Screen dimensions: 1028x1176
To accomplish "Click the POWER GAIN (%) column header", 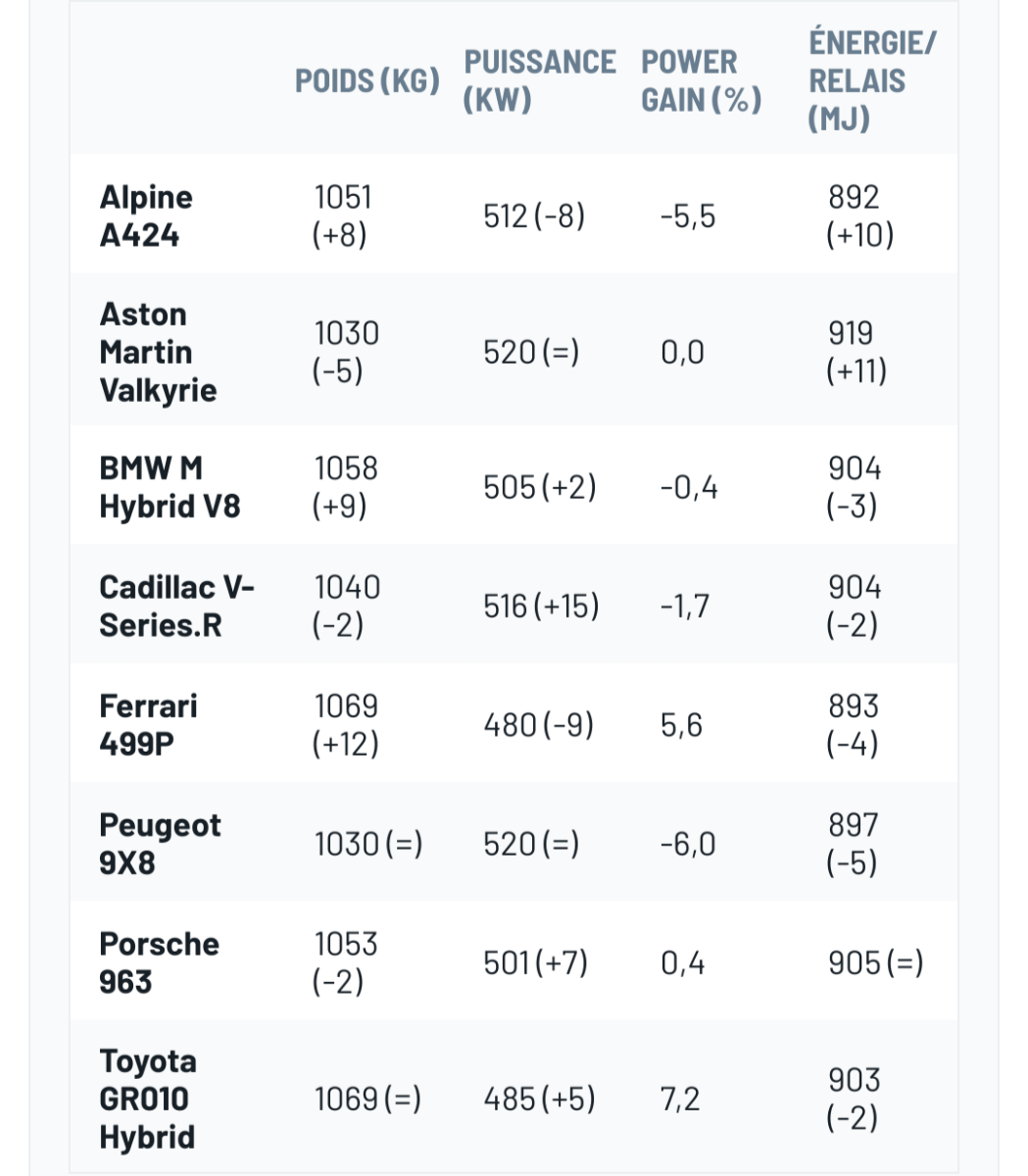I will (701, 81).
